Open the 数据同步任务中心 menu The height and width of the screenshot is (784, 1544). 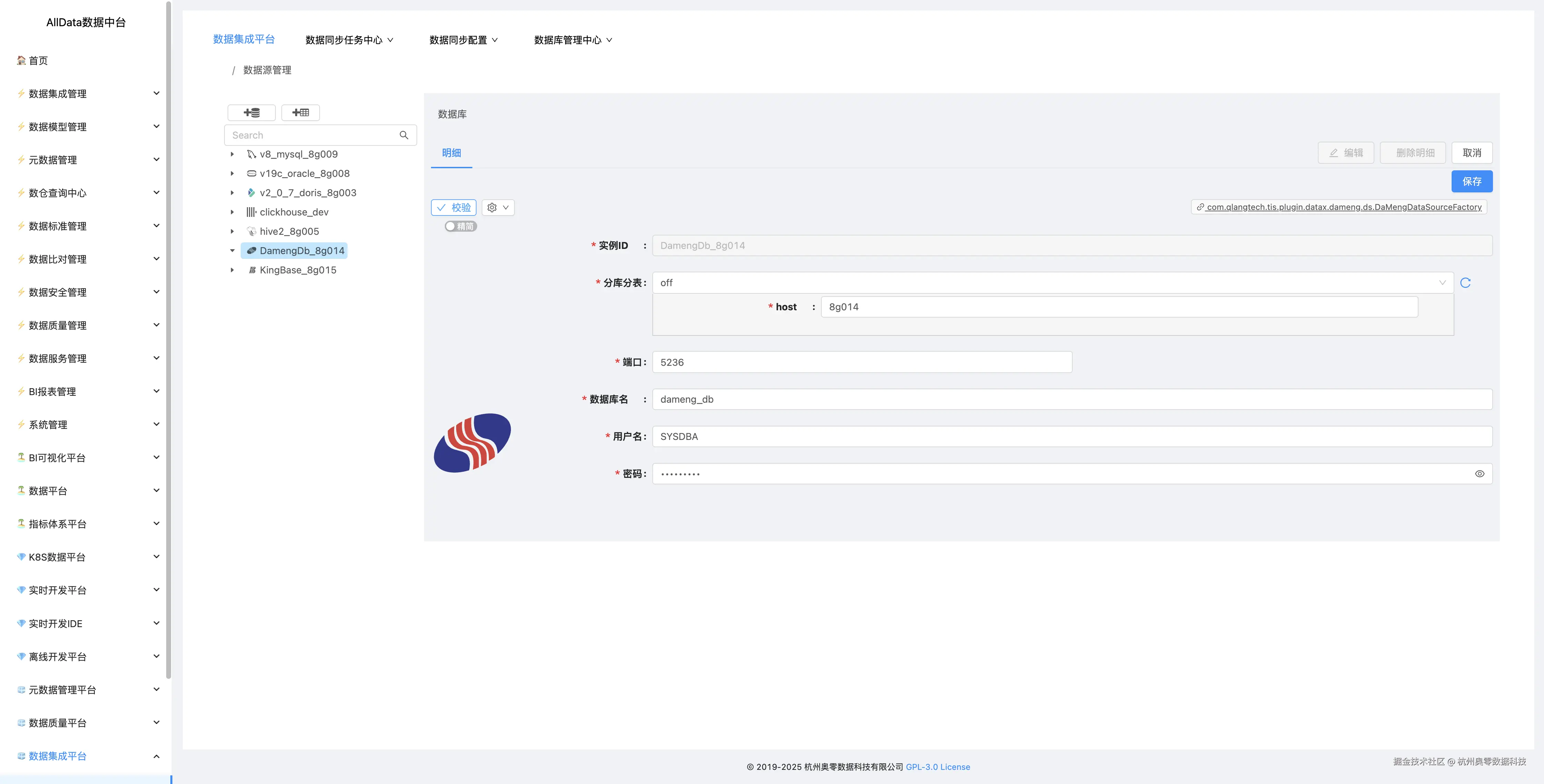(x=348, y=40)
